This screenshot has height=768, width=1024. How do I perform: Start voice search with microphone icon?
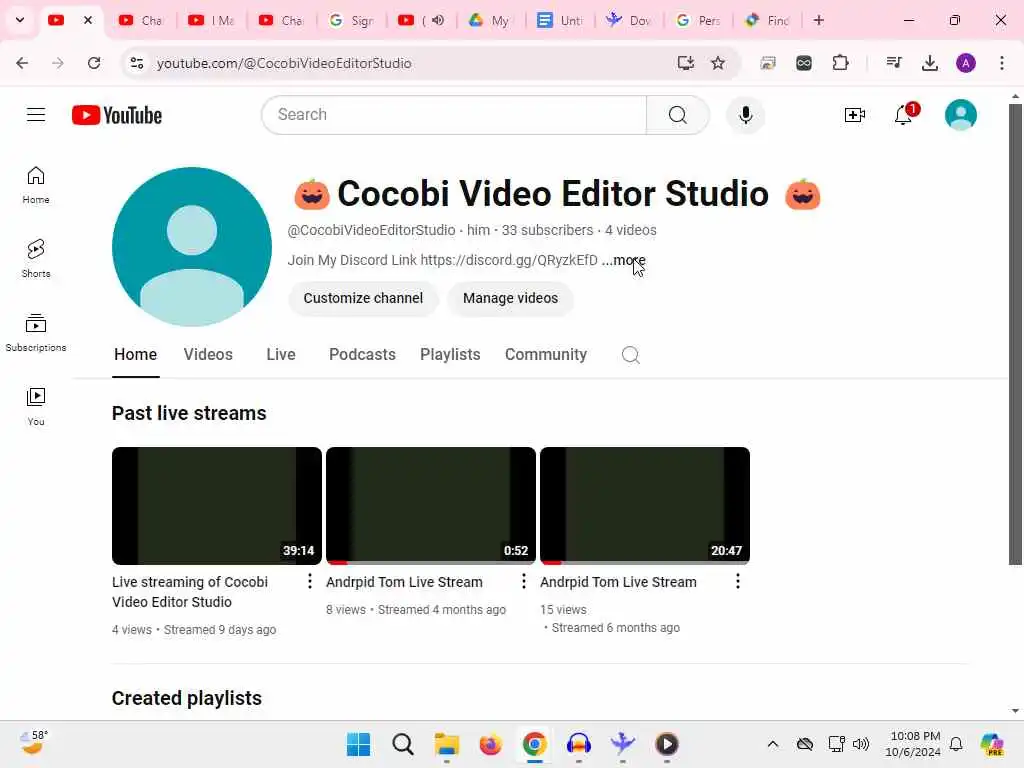pos(745,115)
